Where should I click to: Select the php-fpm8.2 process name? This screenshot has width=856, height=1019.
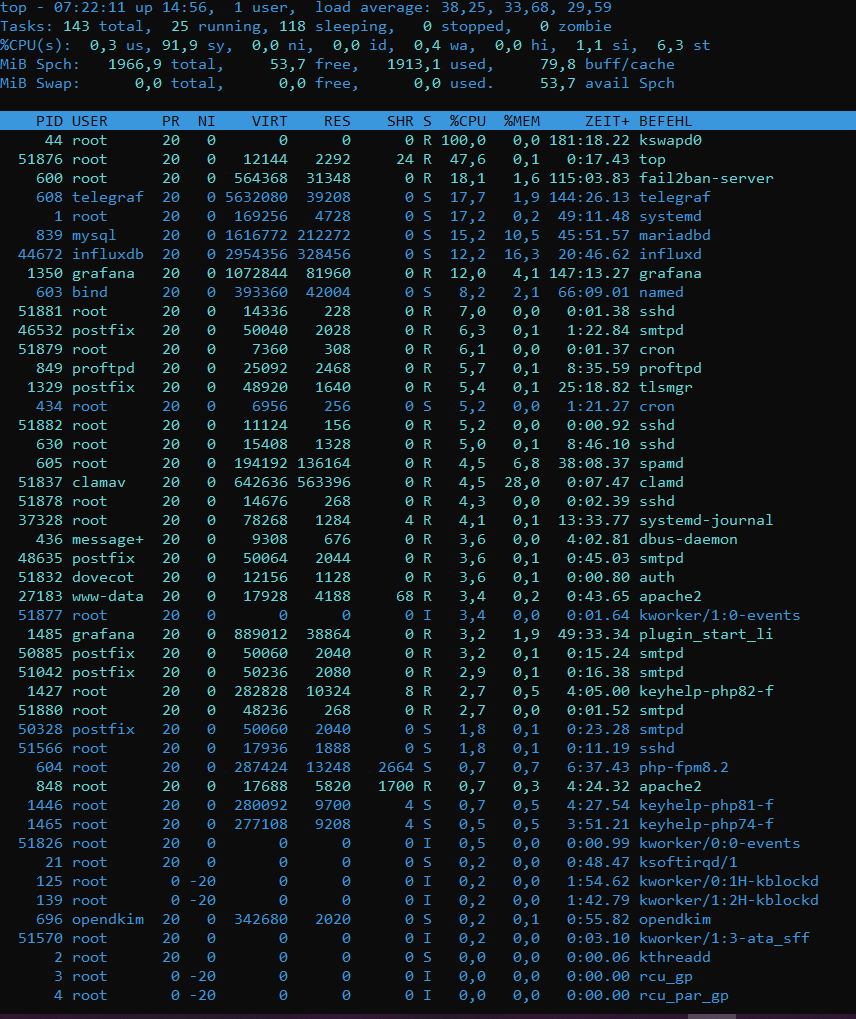coord(683,767)
